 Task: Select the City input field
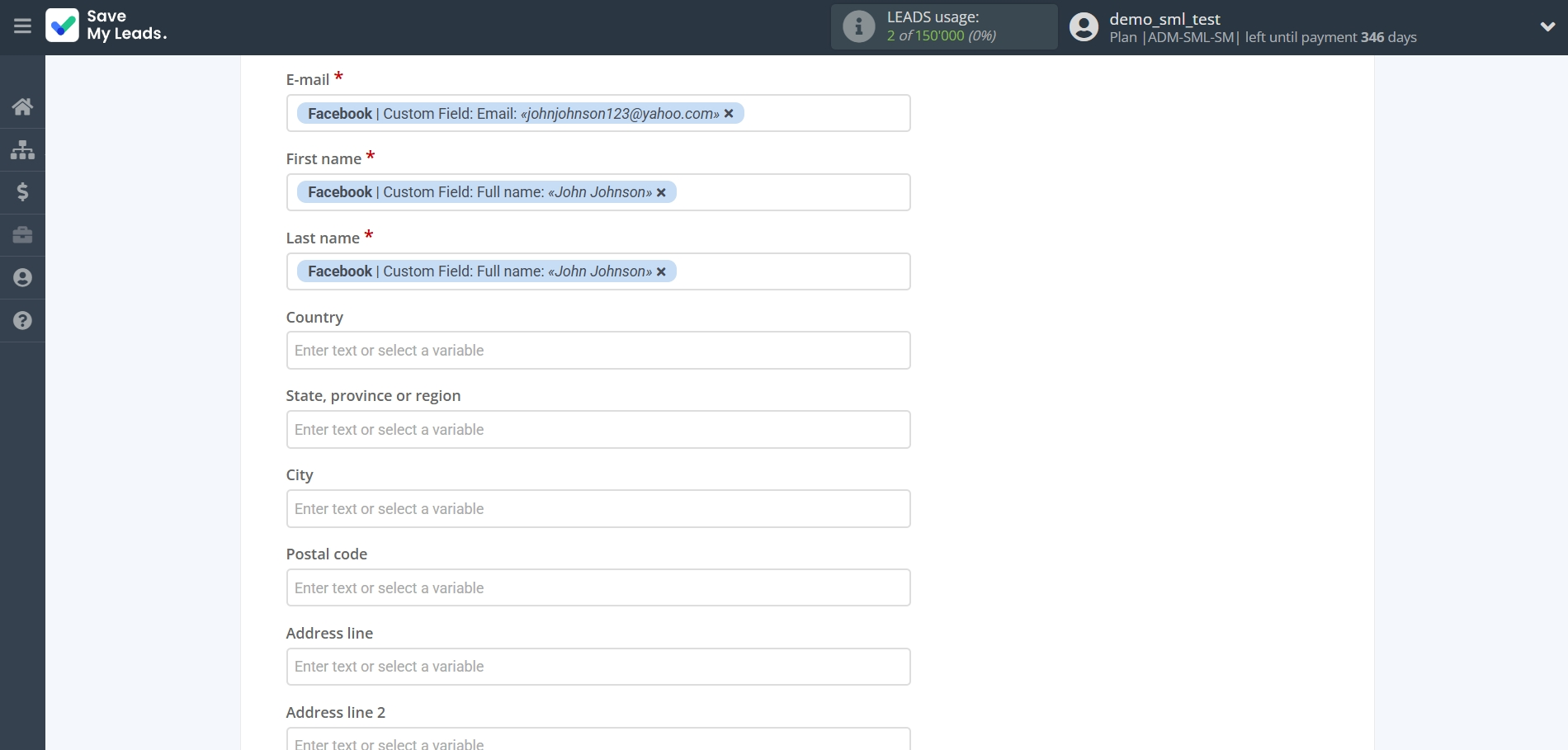598,509
